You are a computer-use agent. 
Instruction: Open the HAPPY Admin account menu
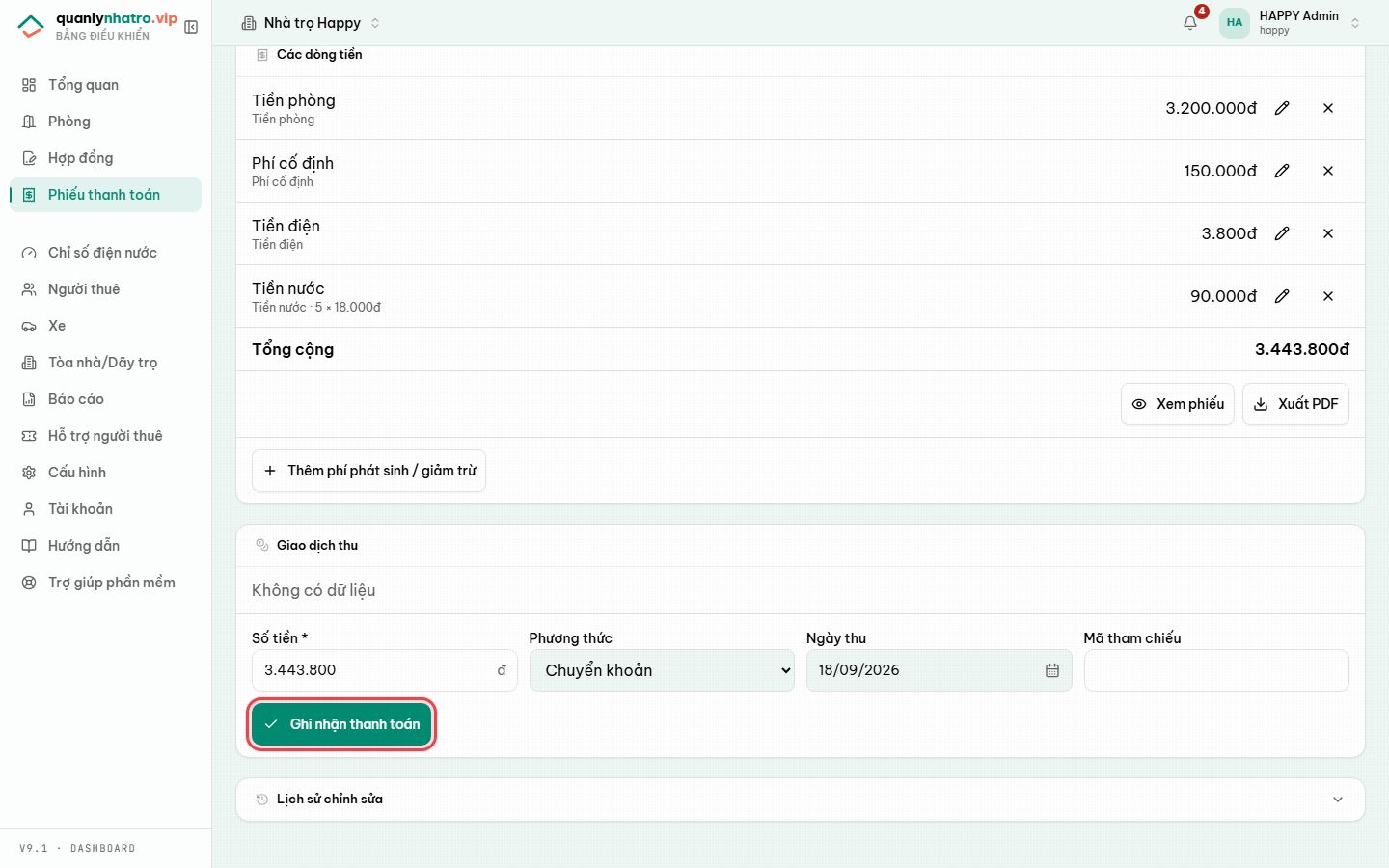(x=1291, y=23)
